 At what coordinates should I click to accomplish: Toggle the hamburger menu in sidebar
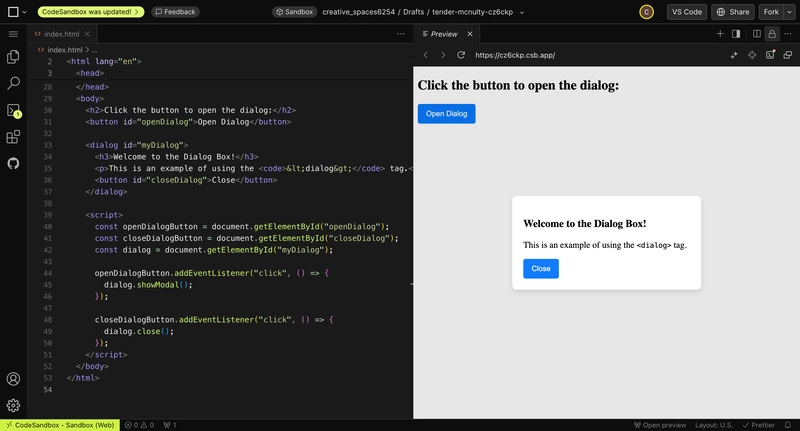click(14, 34)
